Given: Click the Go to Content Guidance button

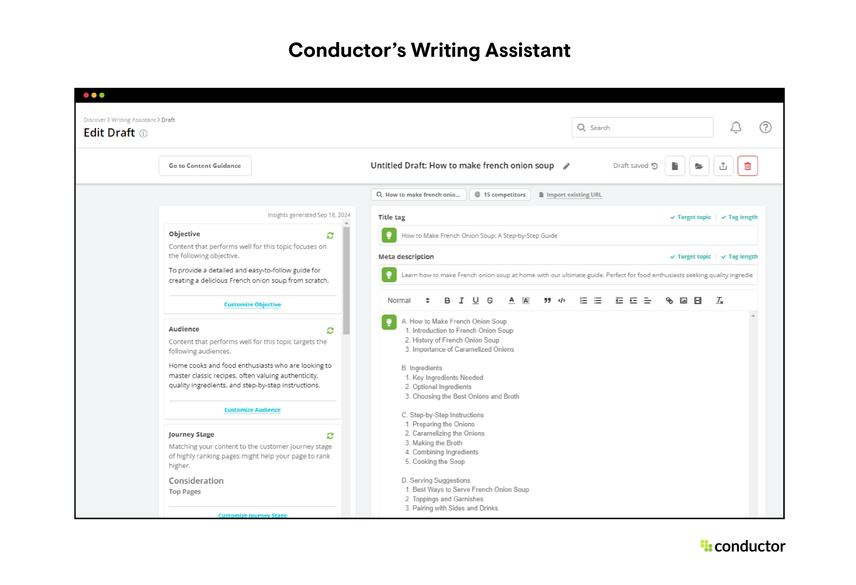Looking at the screenshot, I should pos(205,166).
